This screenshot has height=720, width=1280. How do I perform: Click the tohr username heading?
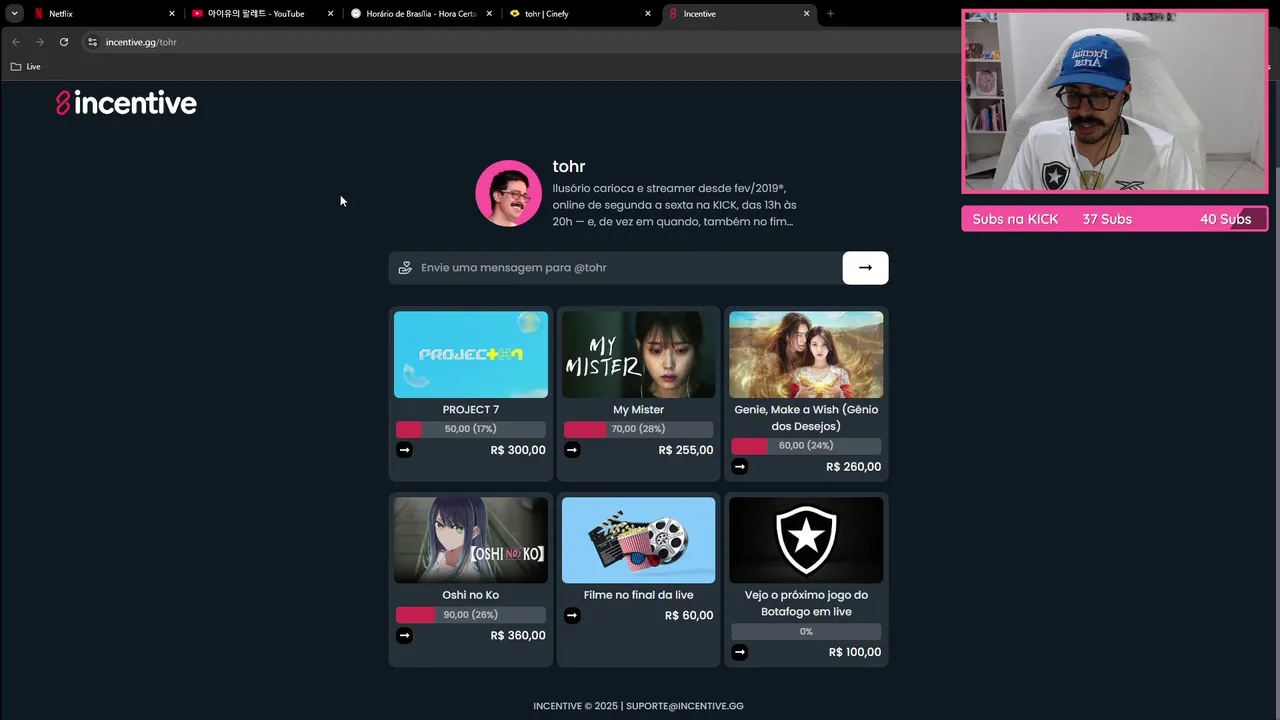coord(569,166)
